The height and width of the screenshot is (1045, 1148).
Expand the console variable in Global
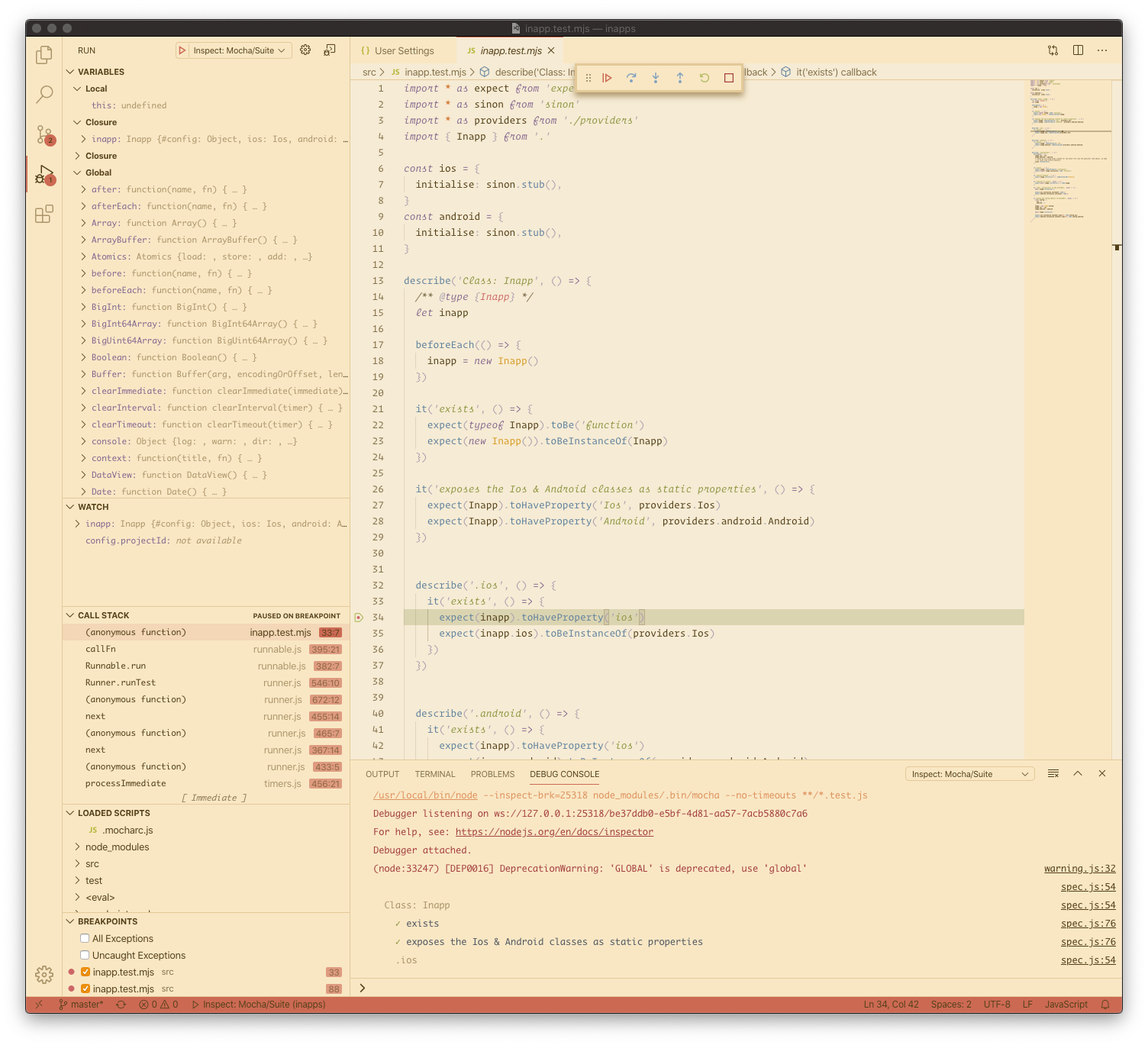(x=83, y=441)
